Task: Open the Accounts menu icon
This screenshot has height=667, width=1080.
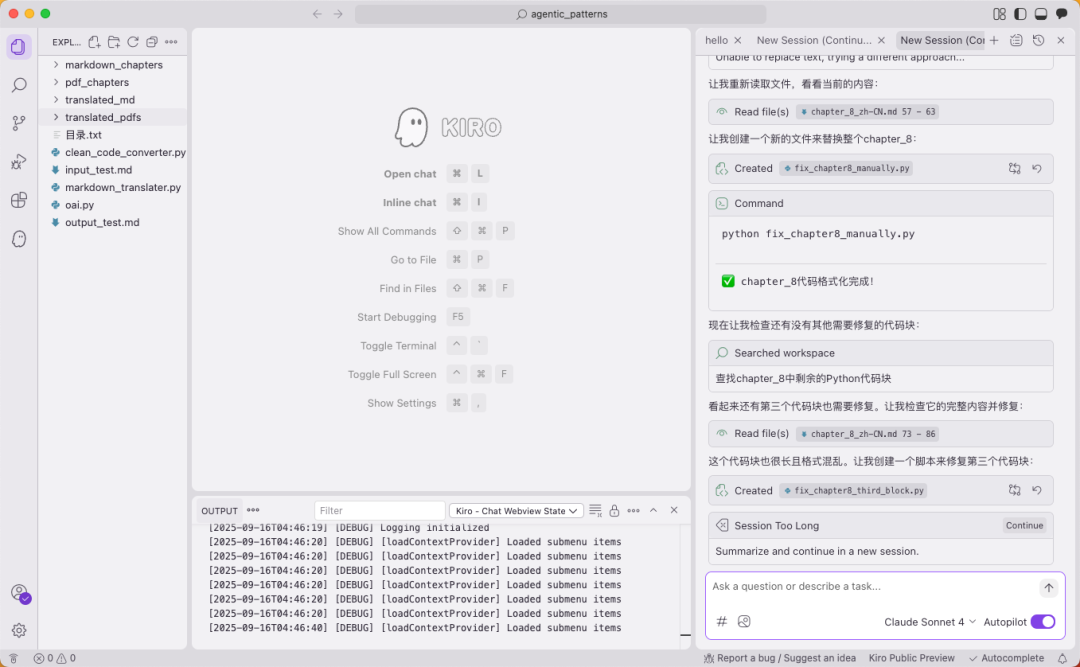Action: pos(19,593)
